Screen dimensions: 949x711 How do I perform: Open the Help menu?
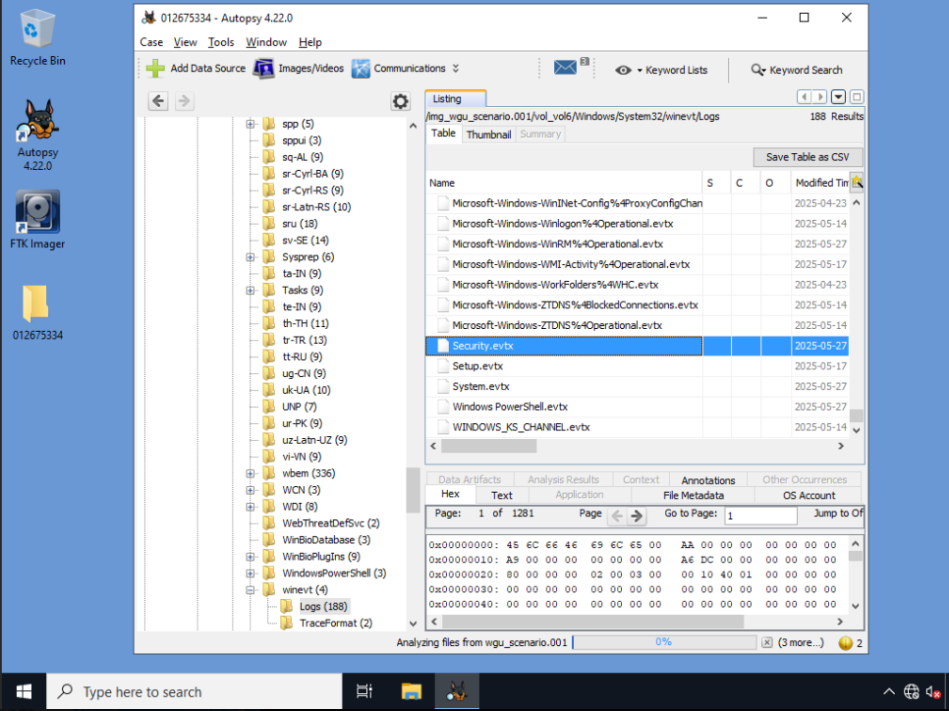point(310,42)
